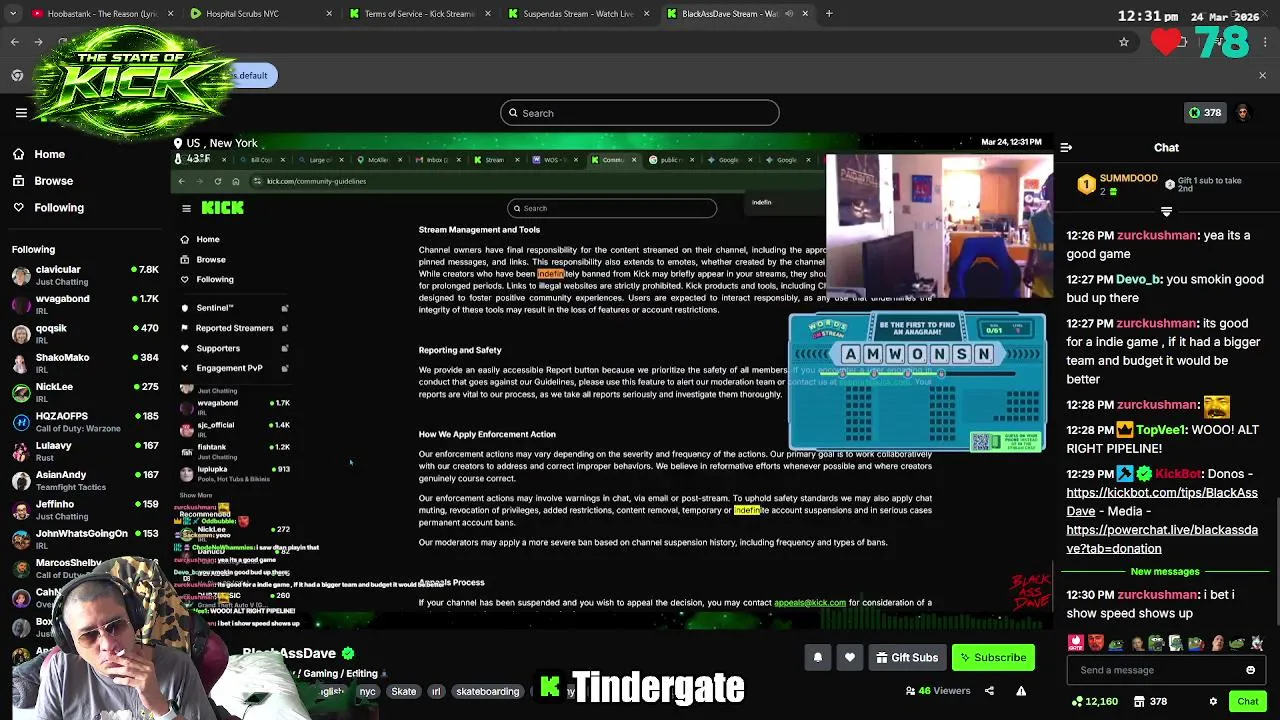Open the browser three-dot menu
Viewport: 1280px width, 720px height.
[x=1266, y=42]
